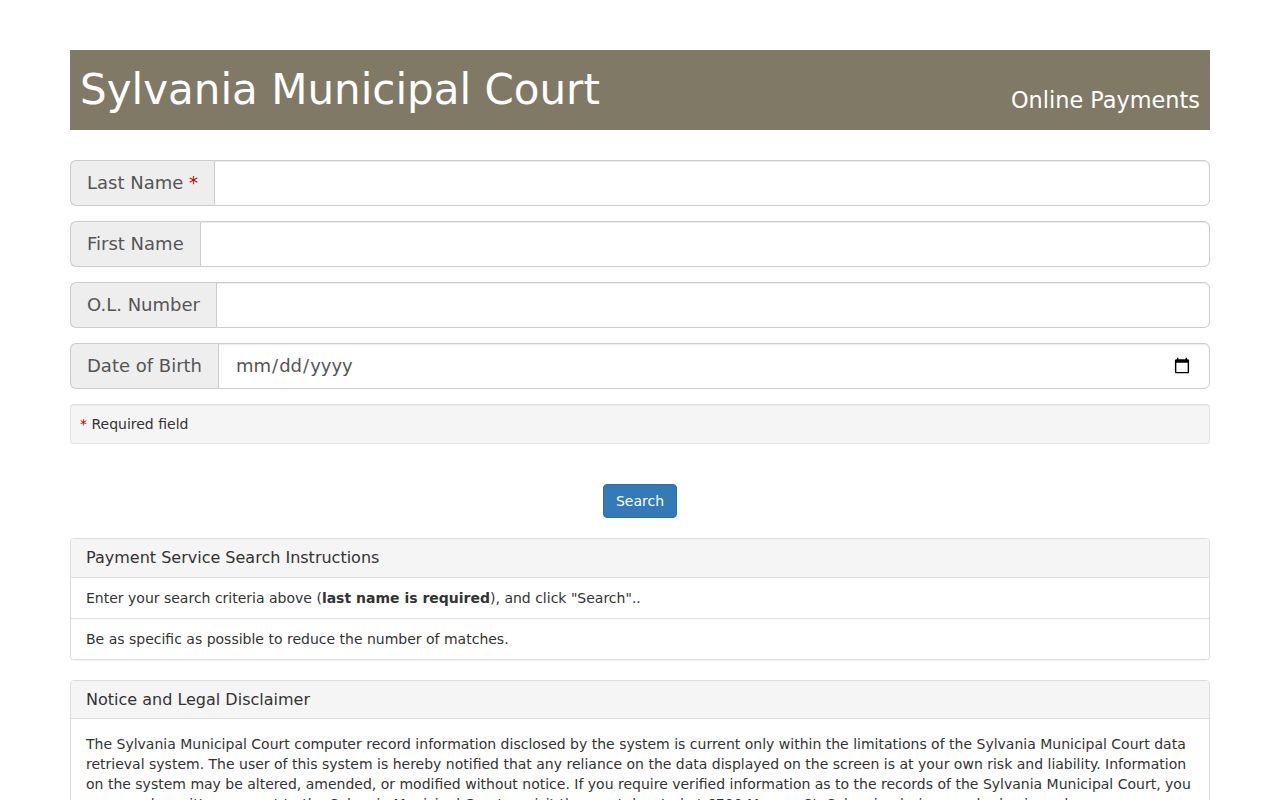
Task: Select the Required field note
Action: pyautogui.click(x=640, y=424)
